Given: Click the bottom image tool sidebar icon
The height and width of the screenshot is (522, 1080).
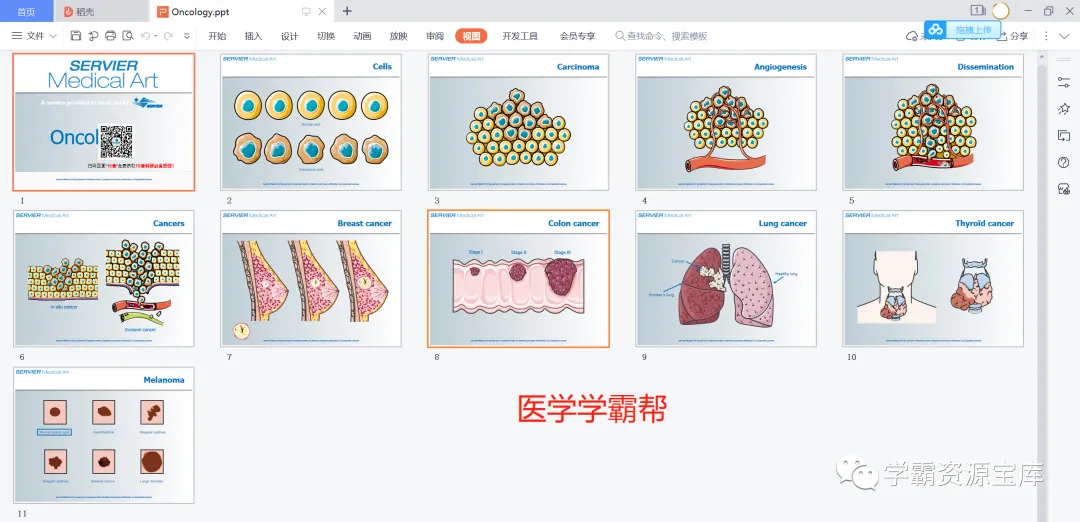Looking at the screenshot, I should (x=1063, y=189).
